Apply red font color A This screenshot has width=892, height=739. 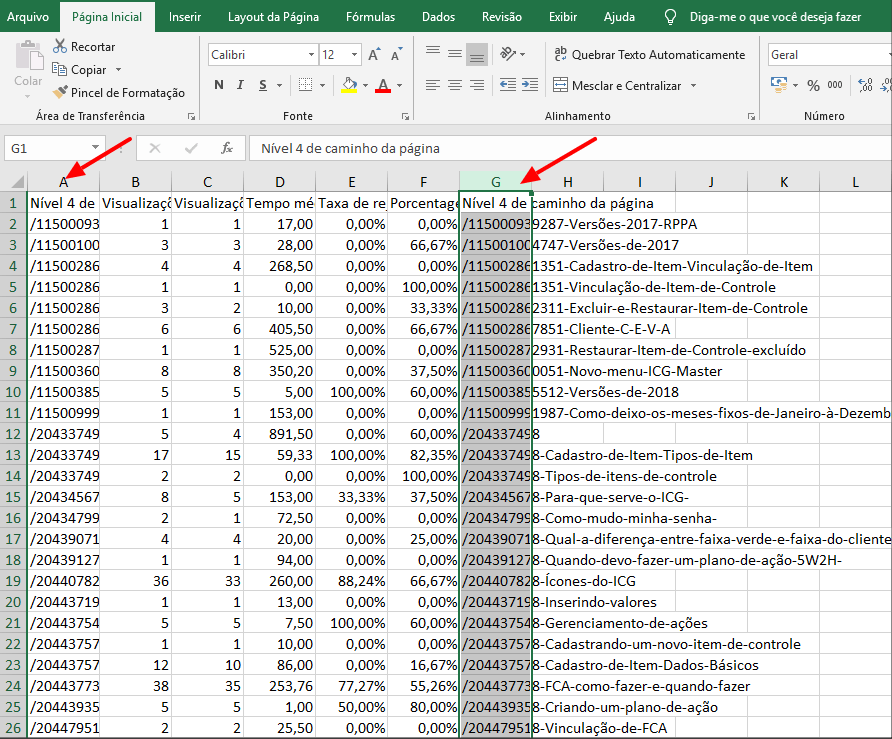(383, 85)
